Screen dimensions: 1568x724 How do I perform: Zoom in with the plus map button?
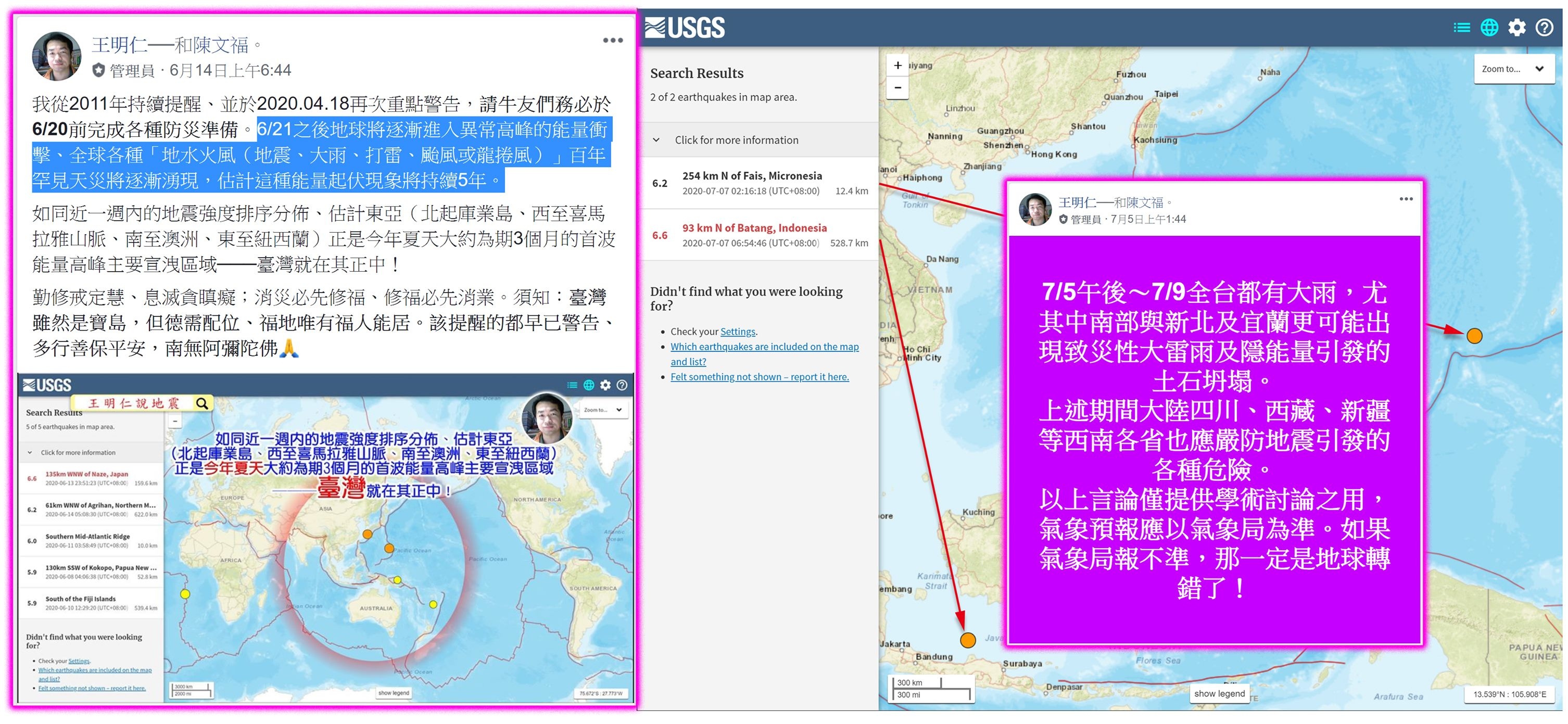pyautogui.click(x=897, y=65)
